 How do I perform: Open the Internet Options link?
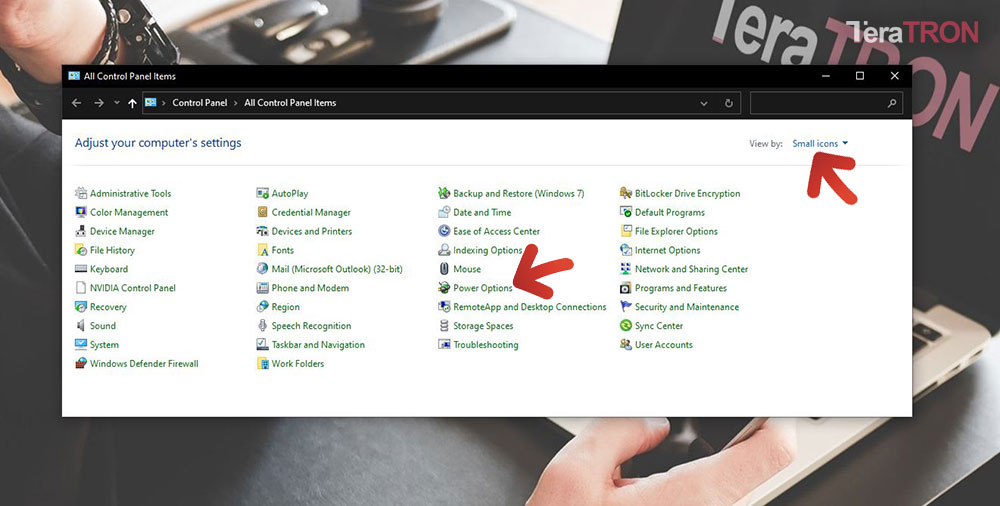click(668, 250)
